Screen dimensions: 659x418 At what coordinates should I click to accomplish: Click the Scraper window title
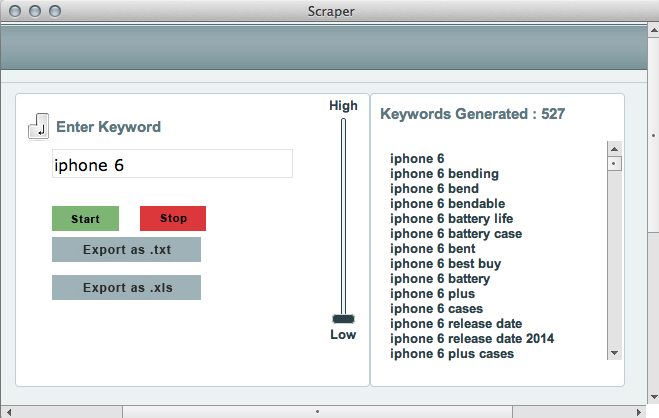tap(331, 11)
